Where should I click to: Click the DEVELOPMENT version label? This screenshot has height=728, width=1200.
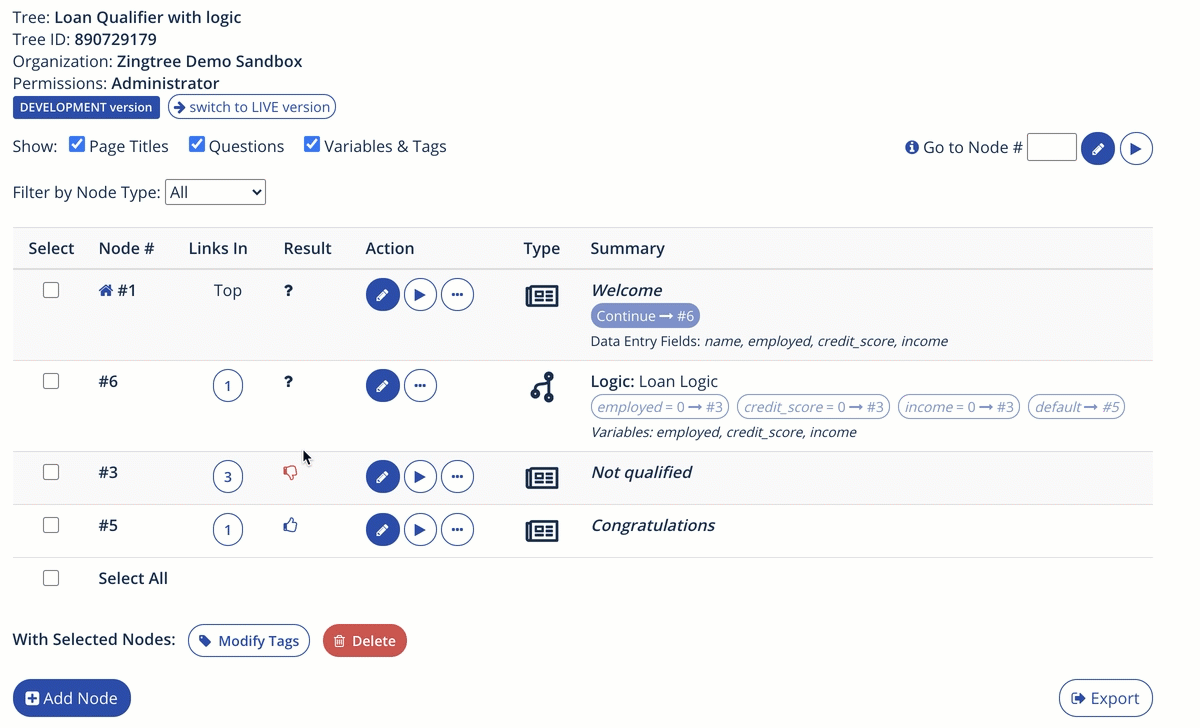(86, 106)
